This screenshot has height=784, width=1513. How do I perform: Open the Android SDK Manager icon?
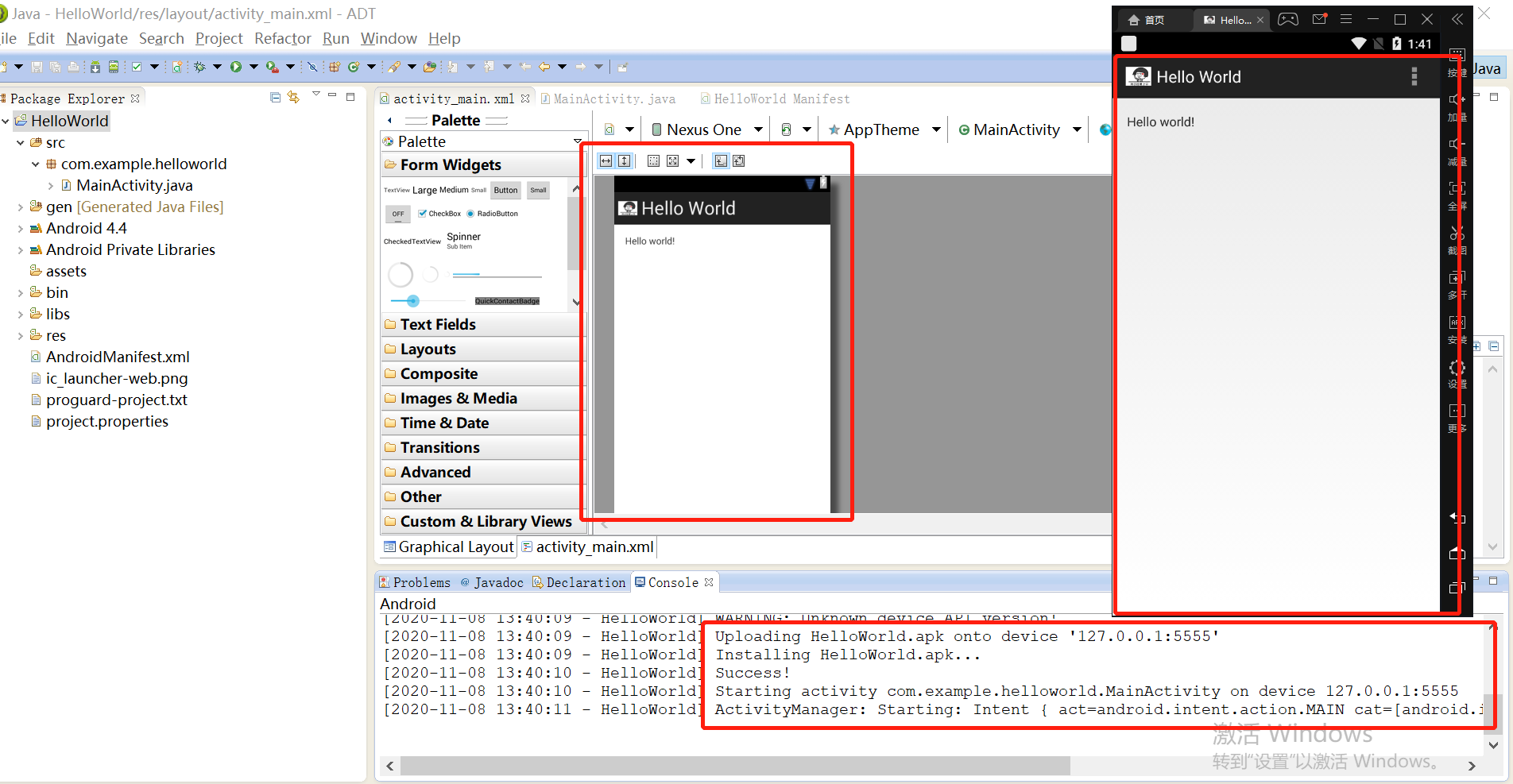click(x=95, y=68)
